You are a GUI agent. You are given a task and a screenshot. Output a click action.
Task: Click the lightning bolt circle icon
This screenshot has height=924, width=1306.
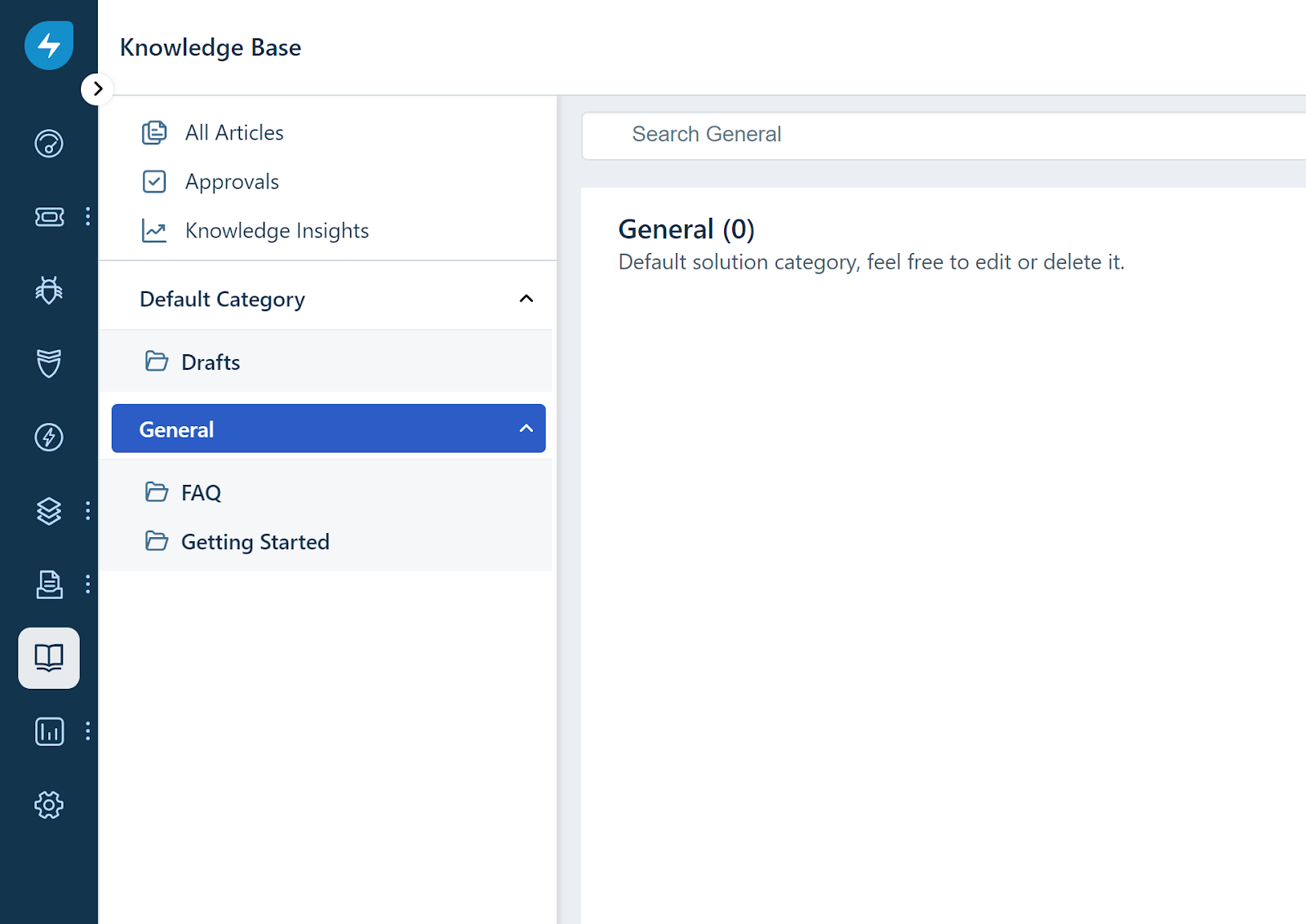pos(49,438)
